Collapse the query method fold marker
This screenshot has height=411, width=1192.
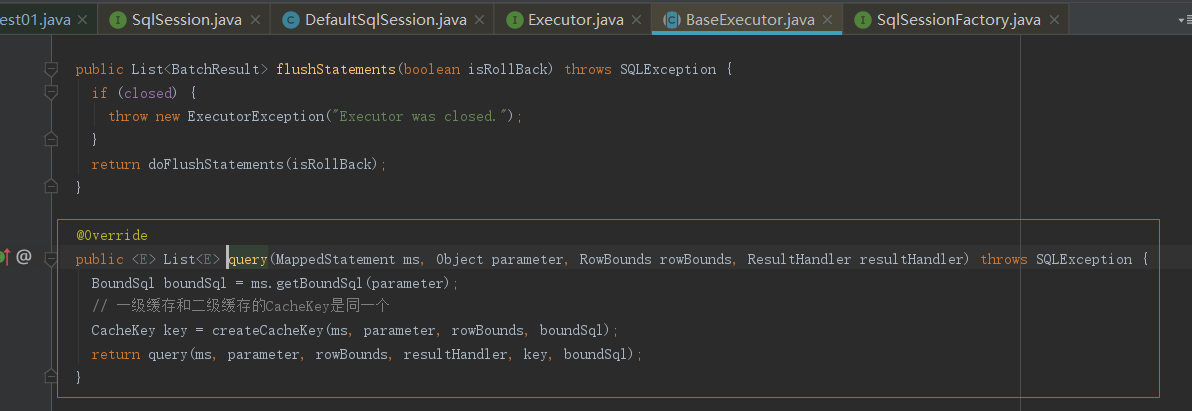pos(51,259)
